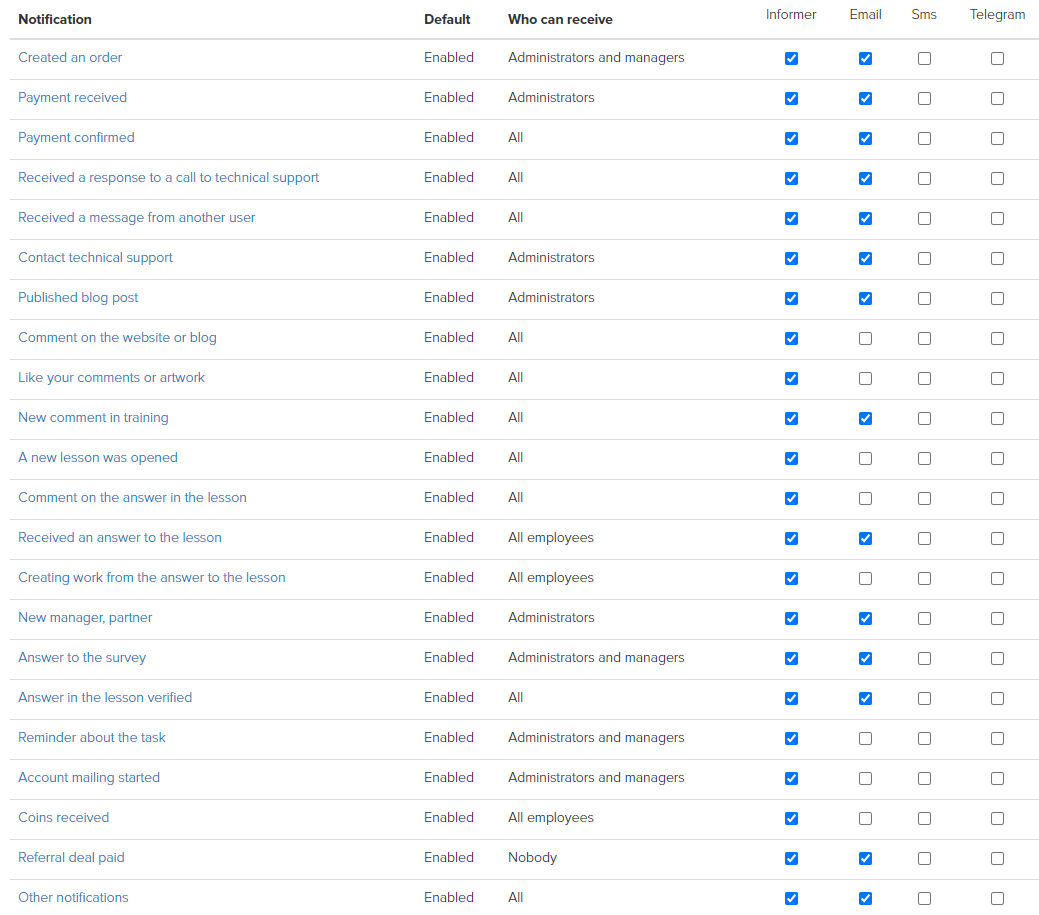Open 'Comment on the website or blog' link

(117, 337)
